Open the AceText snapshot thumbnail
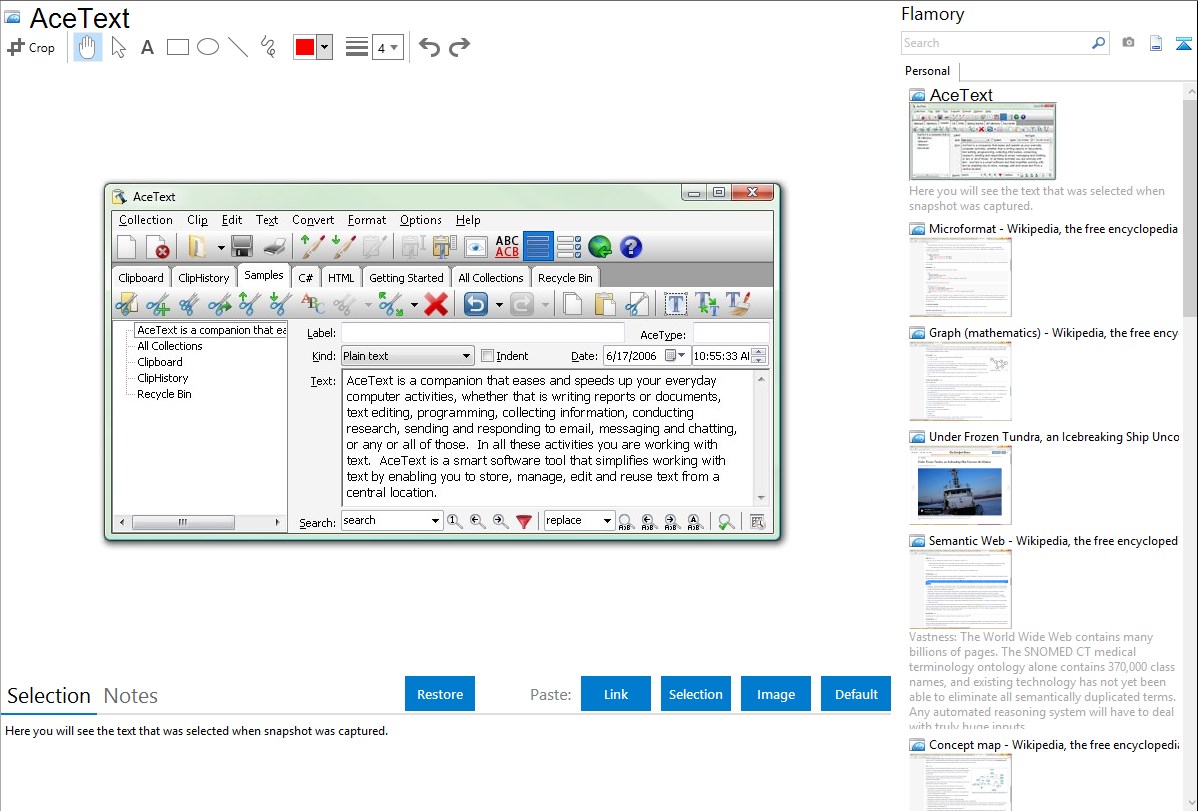The image size is (1198, 811). click(x=982, y=142)
